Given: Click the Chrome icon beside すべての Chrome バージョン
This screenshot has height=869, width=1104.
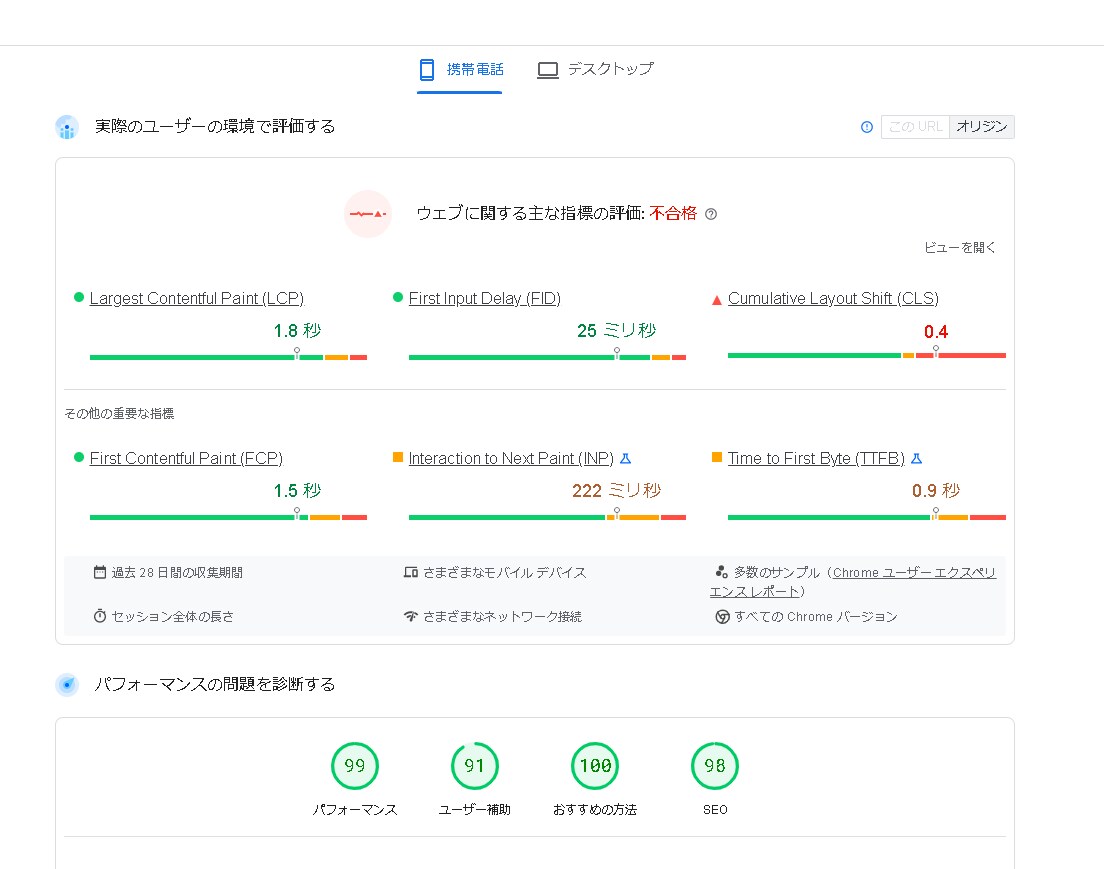Looking at the screenshot, I should 722,617.
